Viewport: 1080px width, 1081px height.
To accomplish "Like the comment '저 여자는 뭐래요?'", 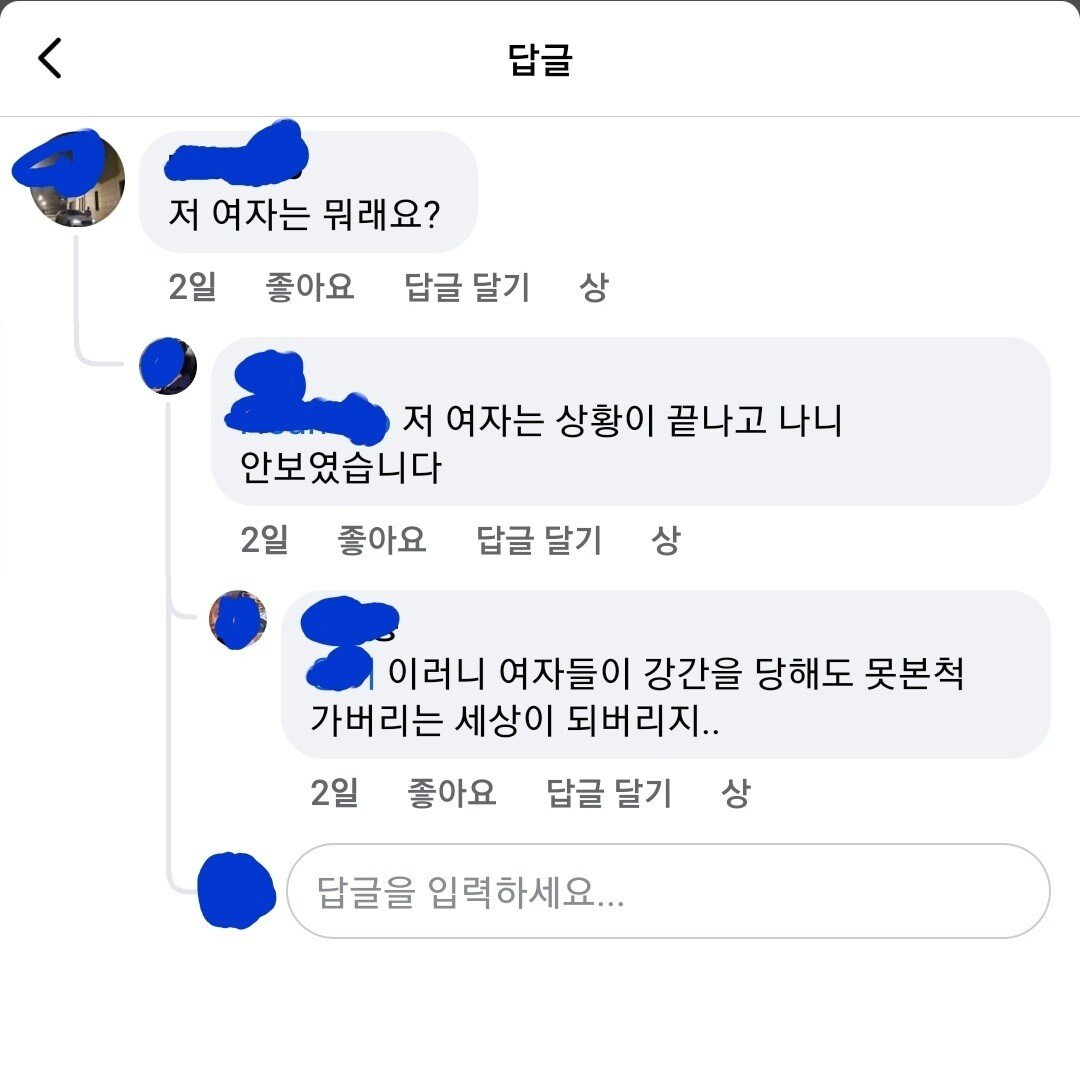I will [x=309, y=287].
